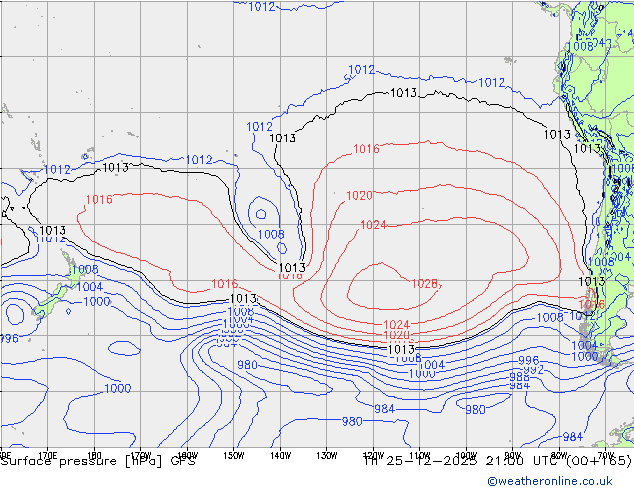Click the 1008 label off southern Chile near 80W
Image resolution: width=634 pixels, height=490 pixels.
coord(549,318)
